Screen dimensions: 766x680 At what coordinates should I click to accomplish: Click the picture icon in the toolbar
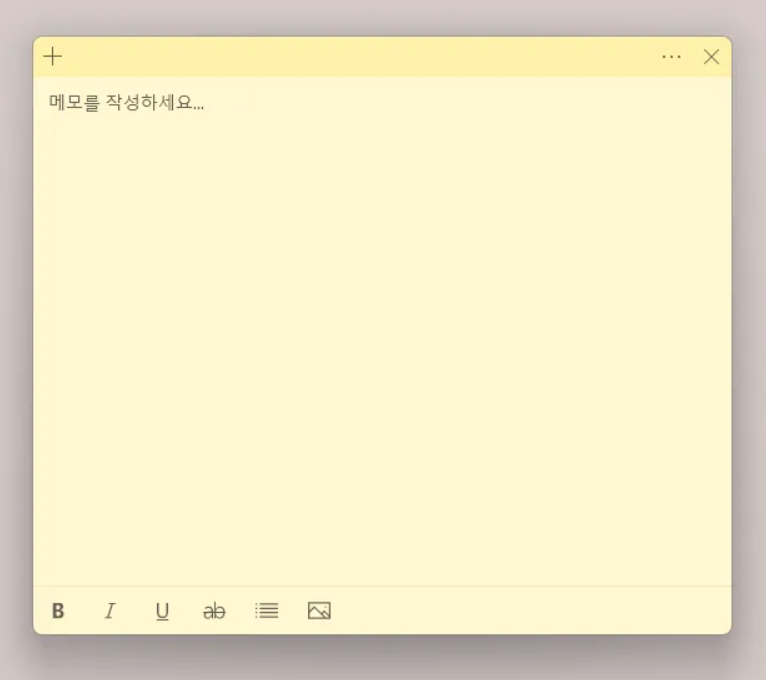pyautogui.click(x=319, y=611)
